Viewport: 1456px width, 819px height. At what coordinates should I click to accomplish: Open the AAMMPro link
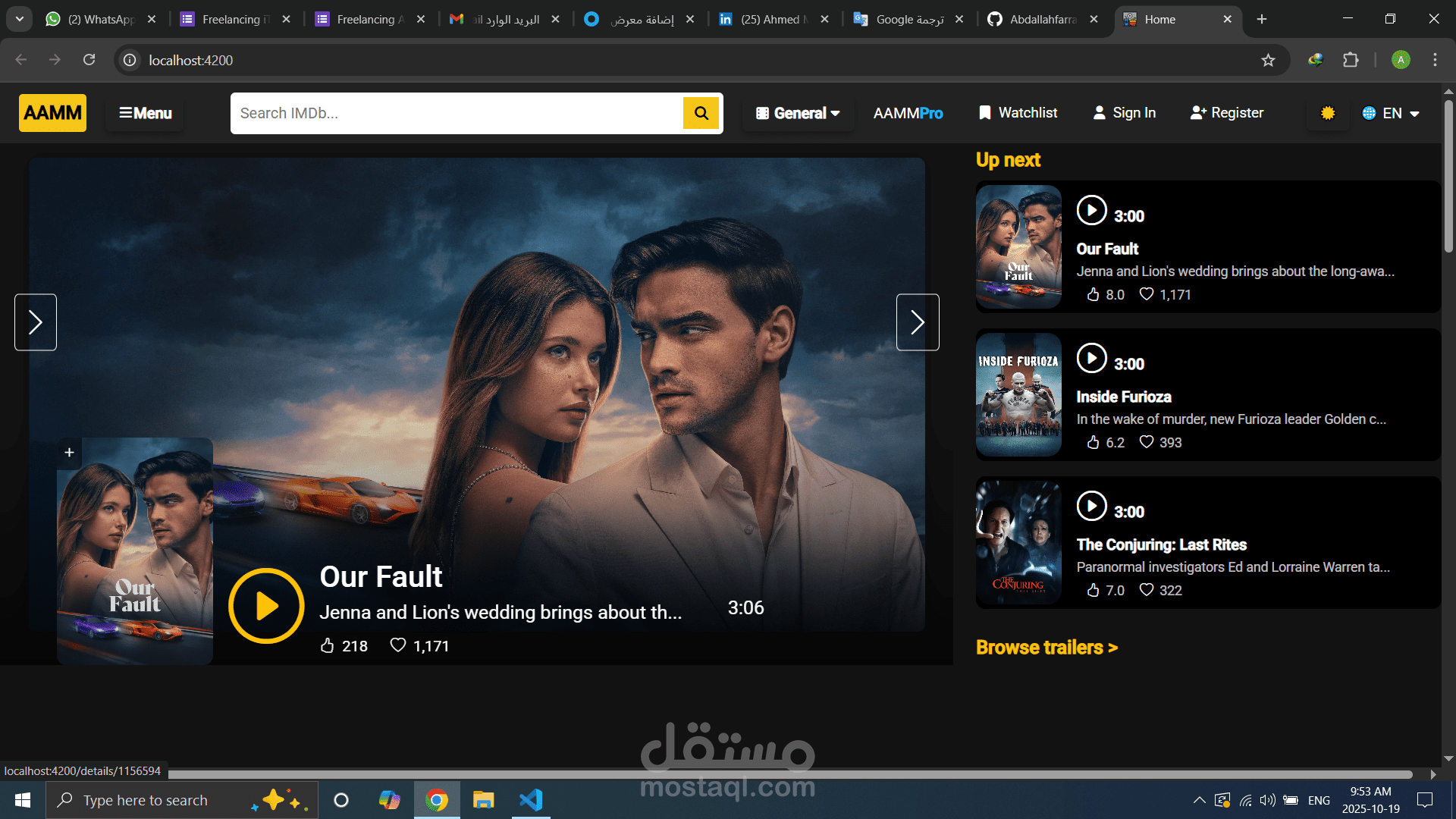pyautogui.click(x=908, y=113)
